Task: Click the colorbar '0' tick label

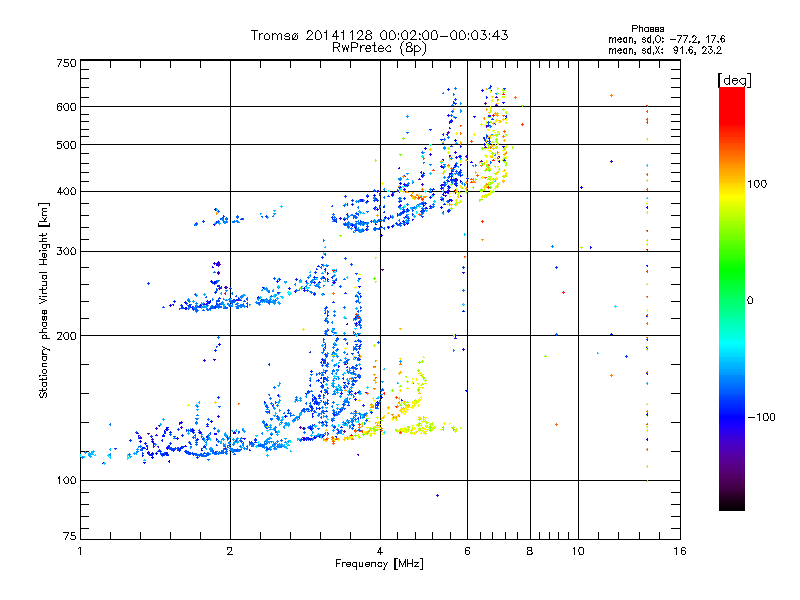Action: tap(750, 301)
